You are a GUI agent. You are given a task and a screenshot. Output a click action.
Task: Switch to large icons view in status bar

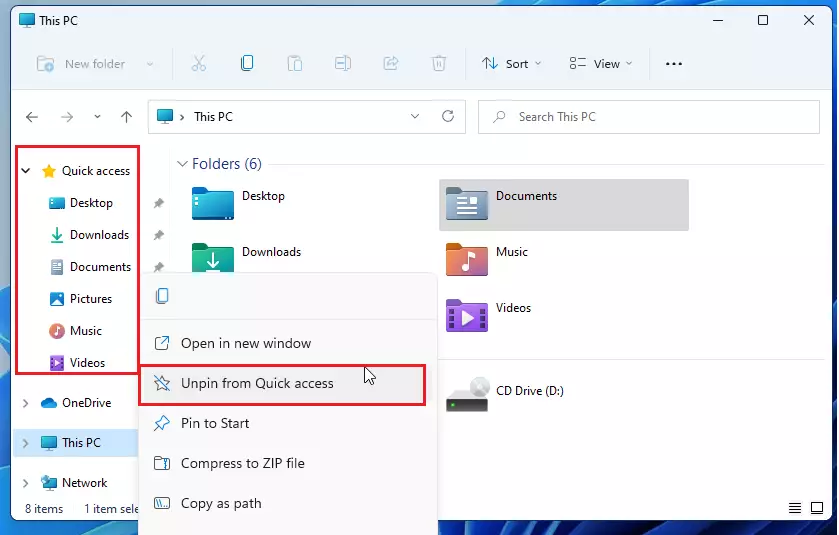[817, 508]
